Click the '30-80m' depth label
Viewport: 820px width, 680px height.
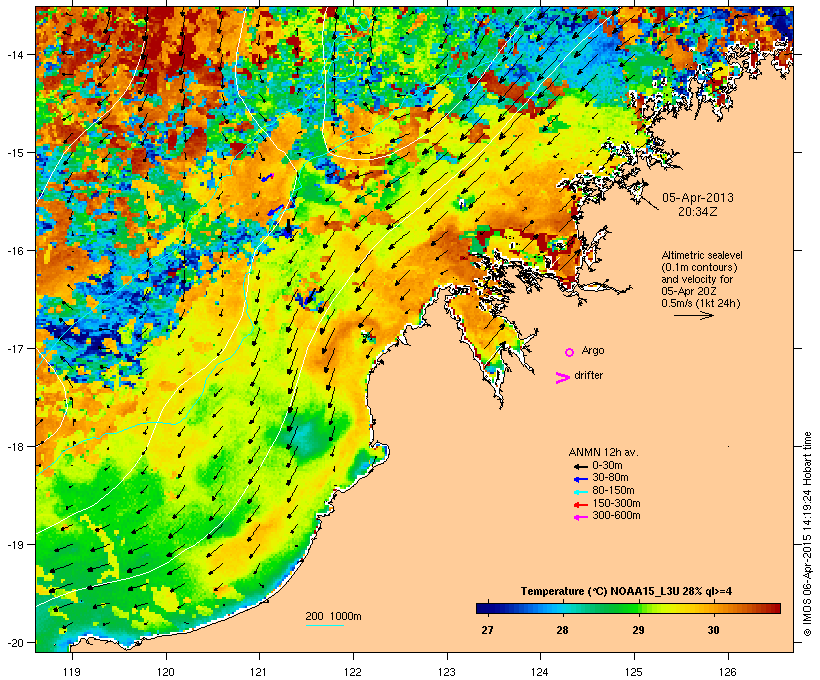tap(610, 478)
